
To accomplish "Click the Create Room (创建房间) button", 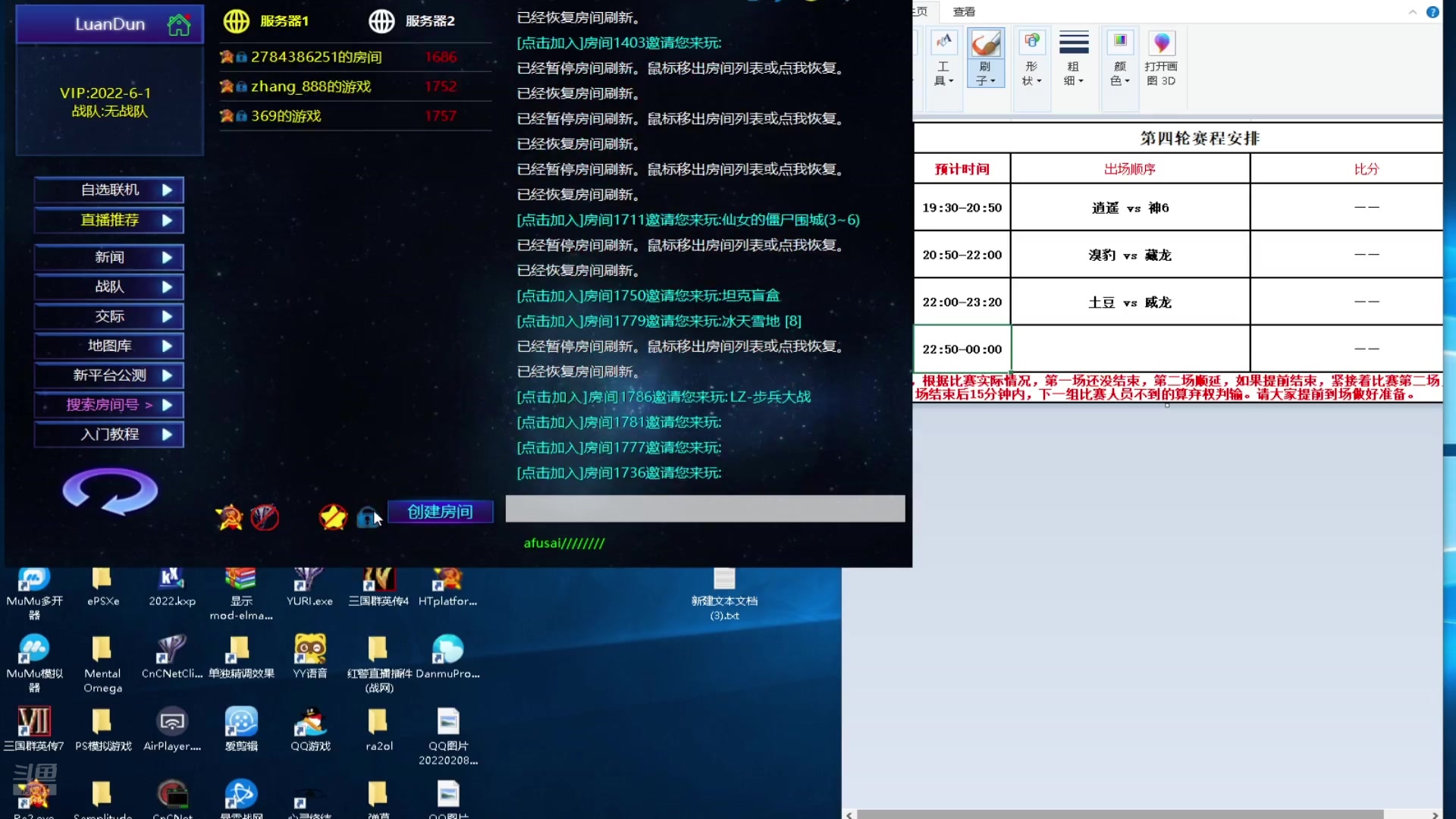I will pos(441,512).
